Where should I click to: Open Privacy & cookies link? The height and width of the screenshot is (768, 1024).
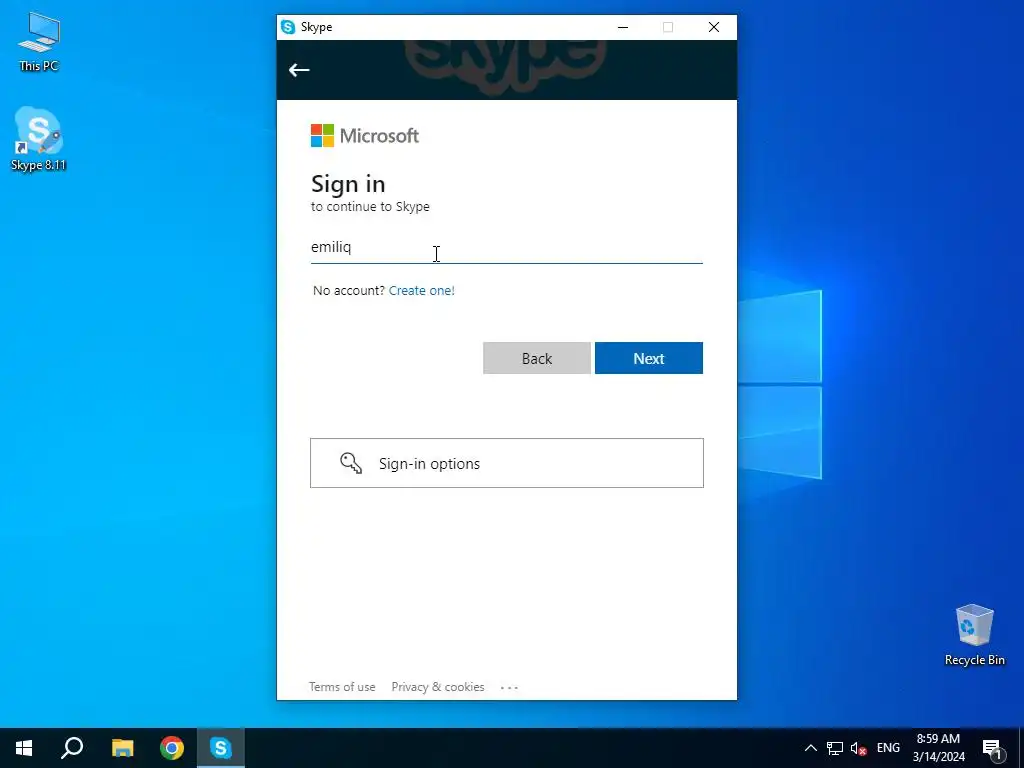[x=438, y=687]
